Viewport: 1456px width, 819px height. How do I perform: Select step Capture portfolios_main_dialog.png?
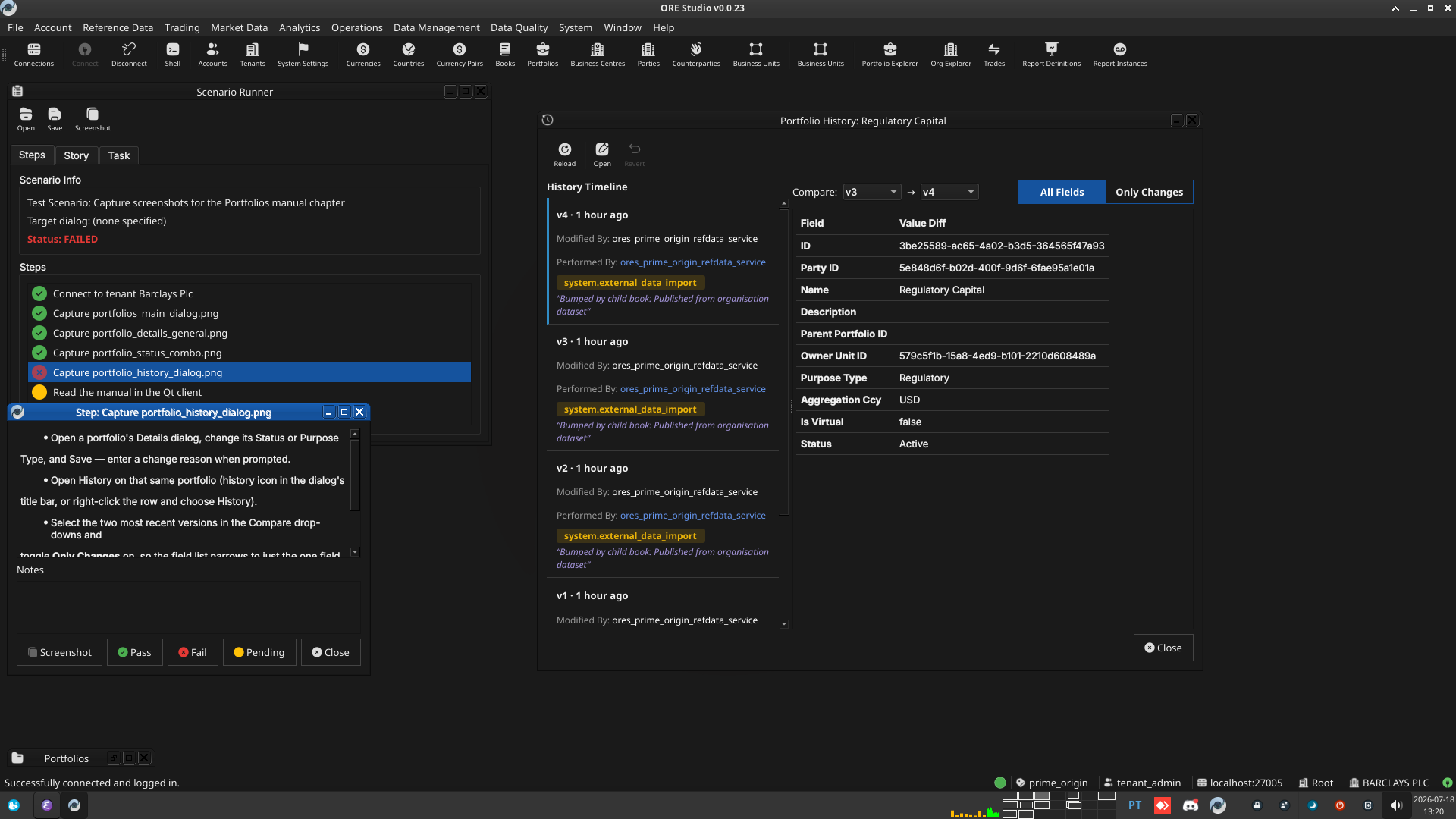[249, 313]
